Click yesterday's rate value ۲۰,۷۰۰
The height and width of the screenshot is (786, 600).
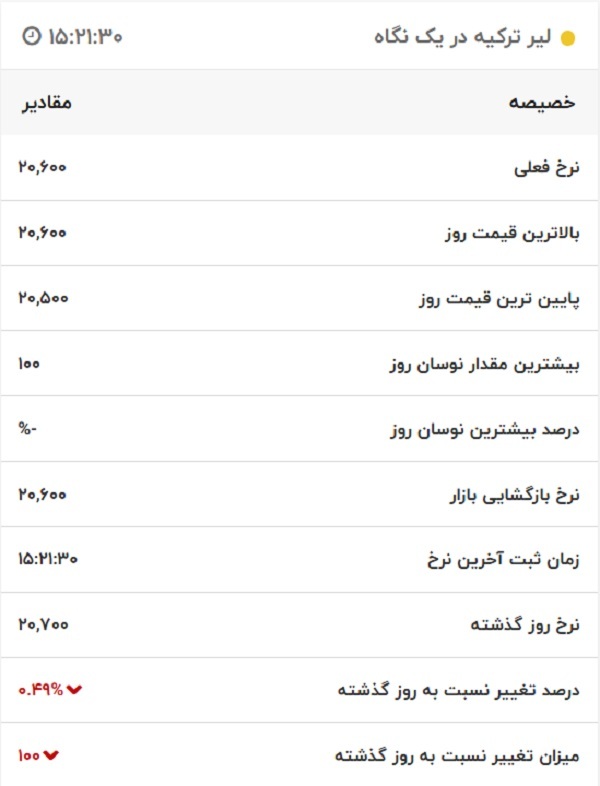click(x=42, y=624)
